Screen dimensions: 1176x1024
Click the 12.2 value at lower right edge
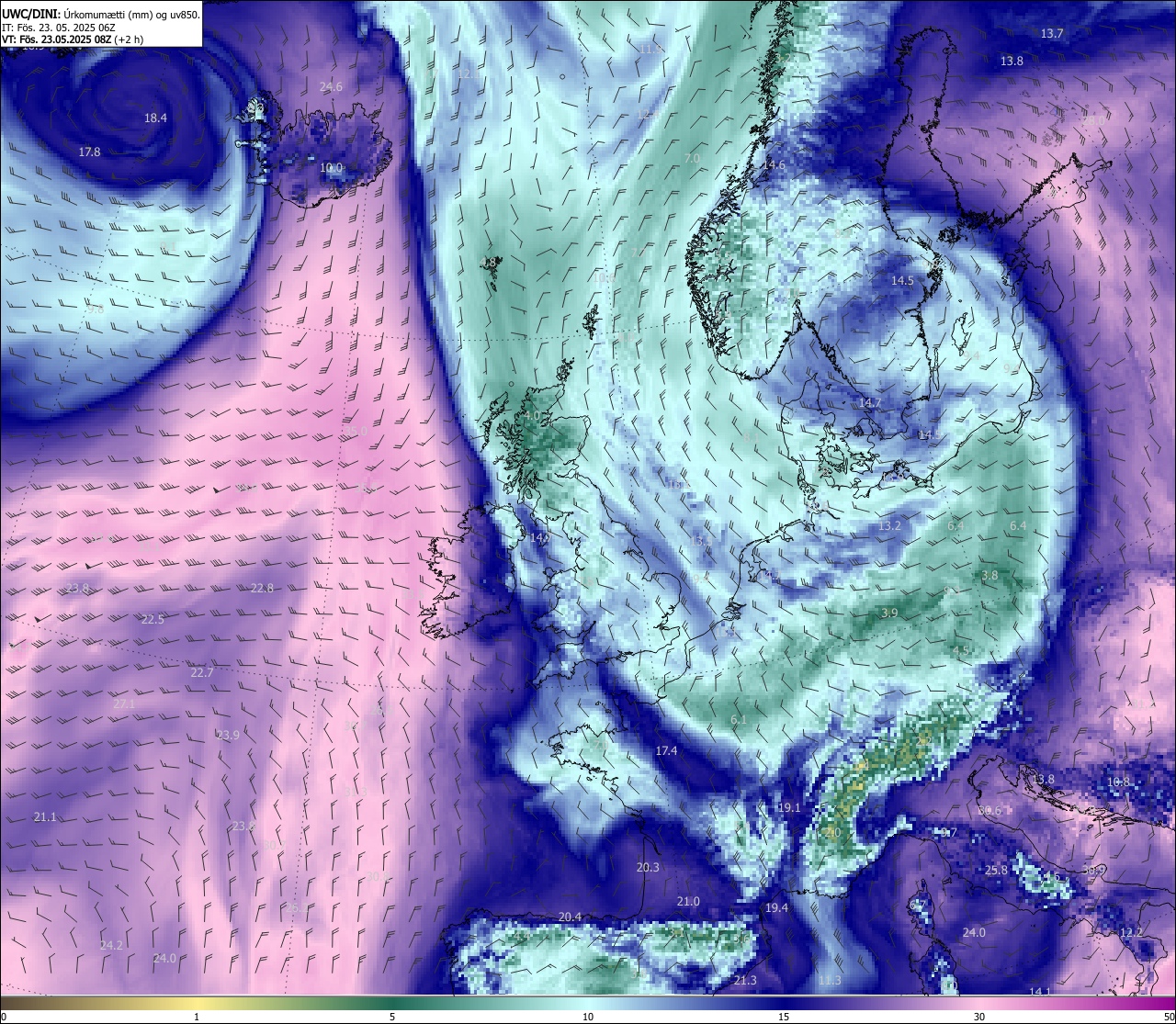[1132, 932]
